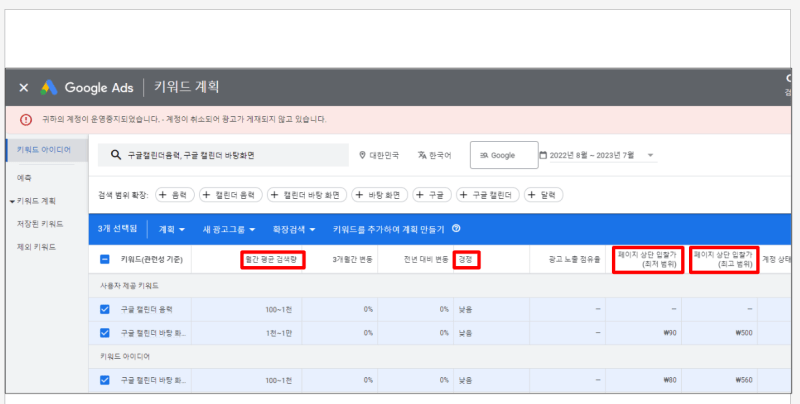Image resolution: width=800 pixels, height=404 pixels.
Task: Click 키워드를 추가하여 계획 만들기
Action: [x=388, y=230]
